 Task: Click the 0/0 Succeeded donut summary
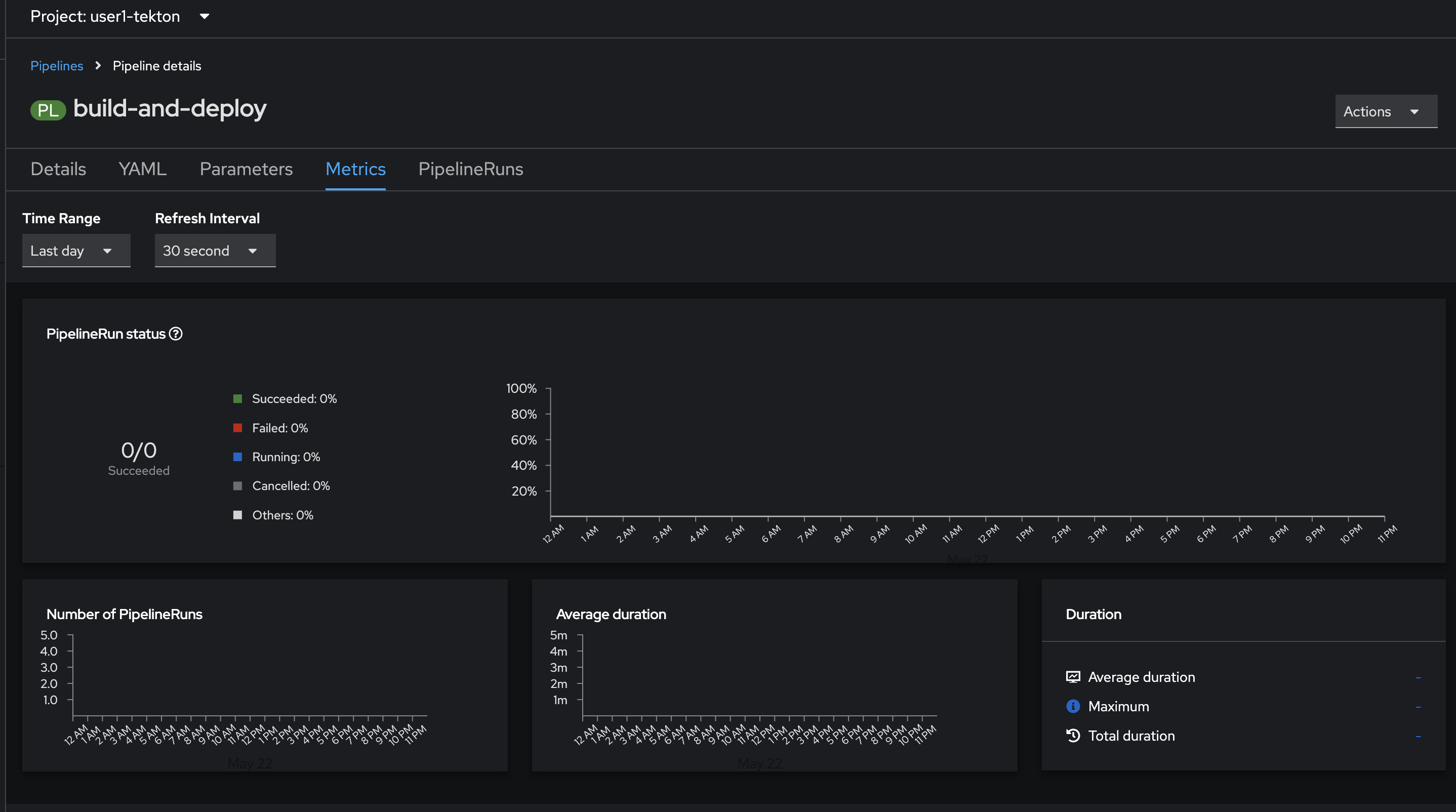pos(139,458)
